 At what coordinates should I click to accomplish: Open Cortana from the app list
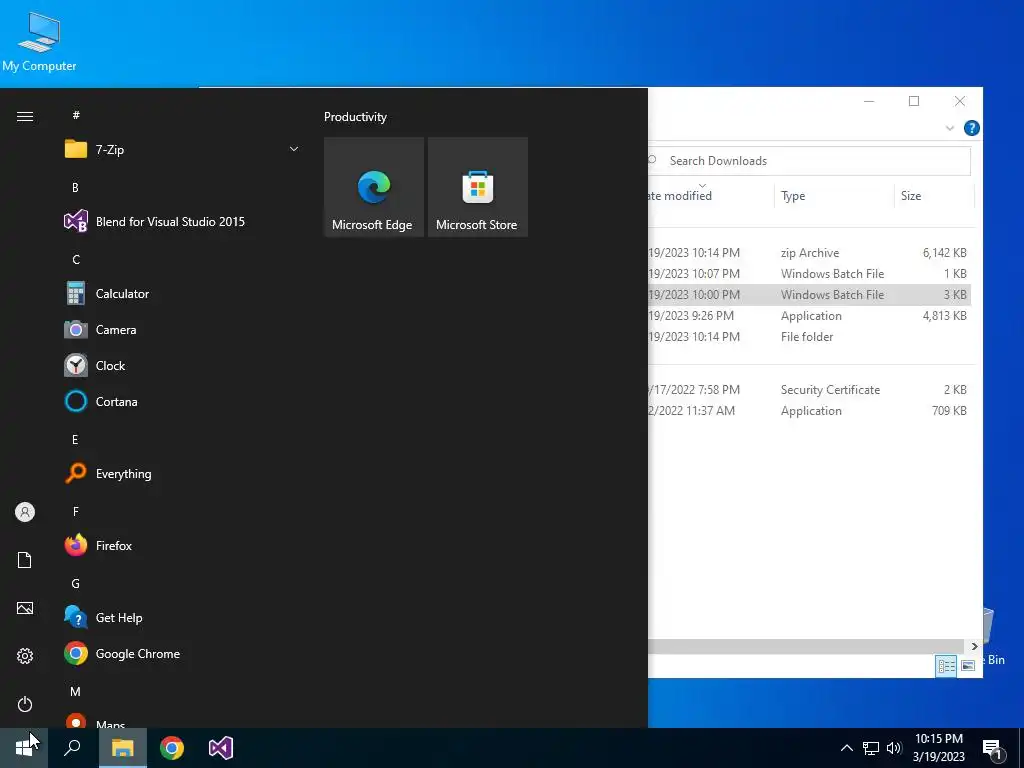pos(183,402)
